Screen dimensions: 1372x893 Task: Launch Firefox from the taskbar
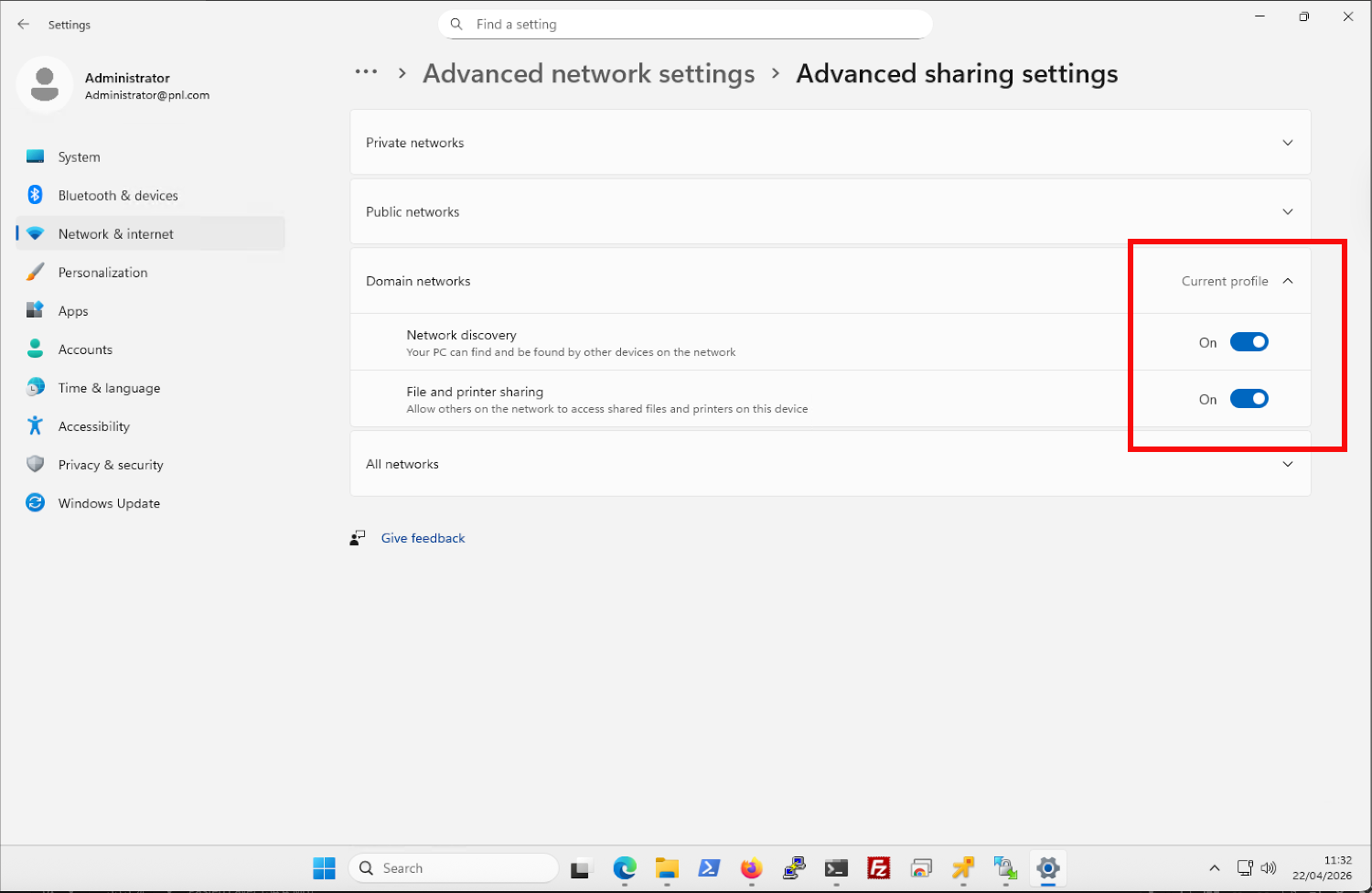pos(751,868)
